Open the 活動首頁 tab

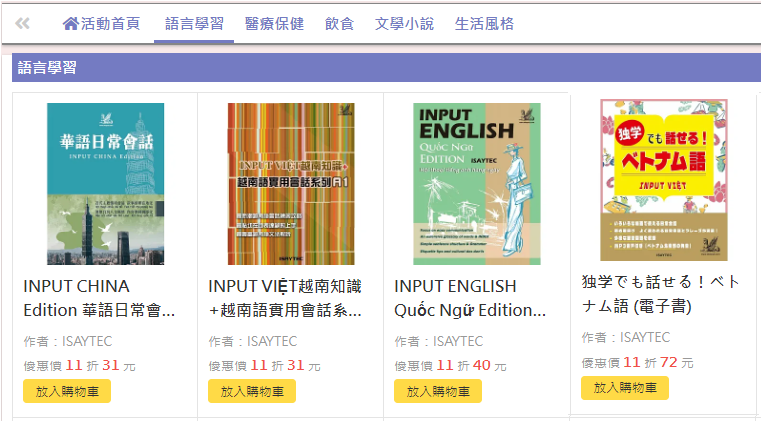tap(102, 23)
